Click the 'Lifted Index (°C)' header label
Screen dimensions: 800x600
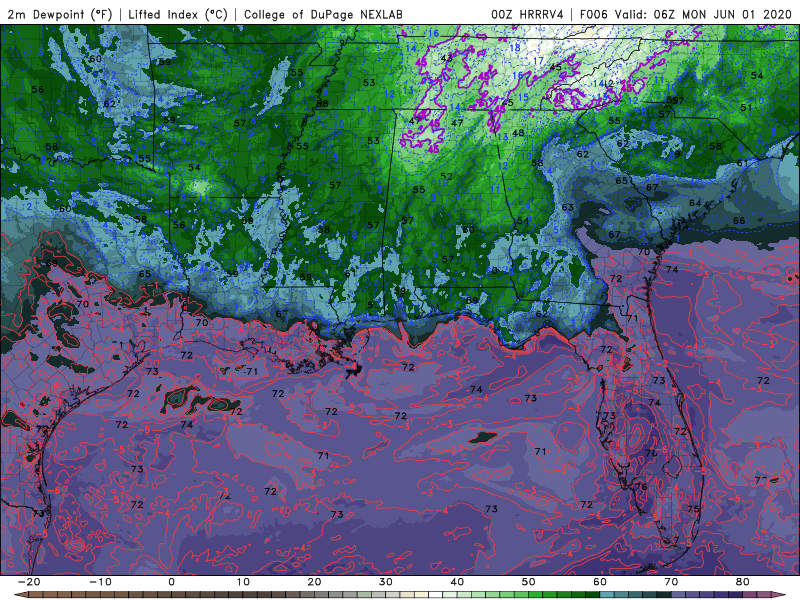tap(178, 14)
